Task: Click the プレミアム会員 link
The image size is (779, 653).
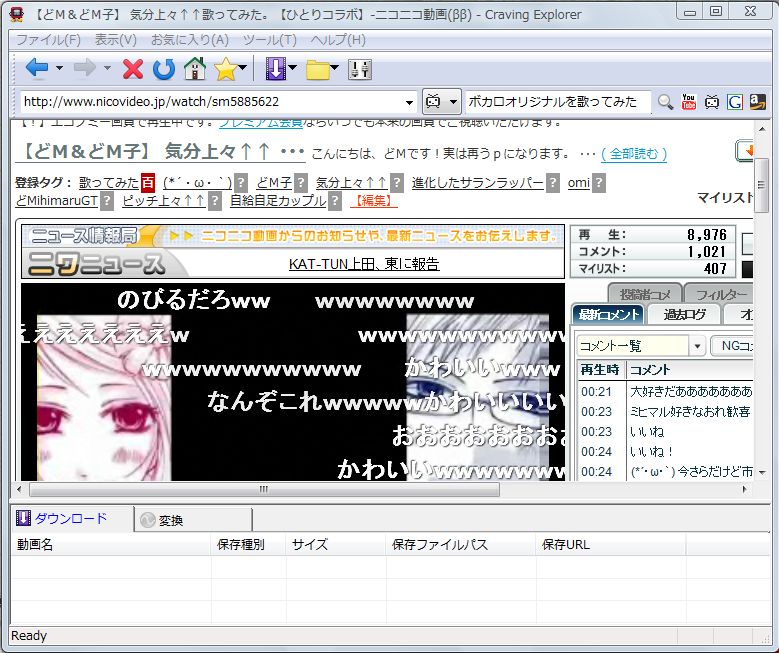Action: [261, 123]
